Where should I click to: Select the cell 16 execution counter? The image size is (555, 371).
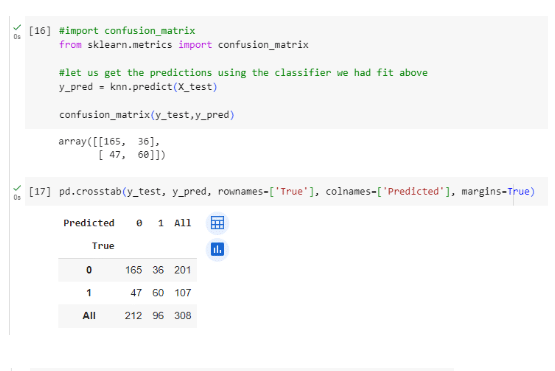(x=40, y=31)
